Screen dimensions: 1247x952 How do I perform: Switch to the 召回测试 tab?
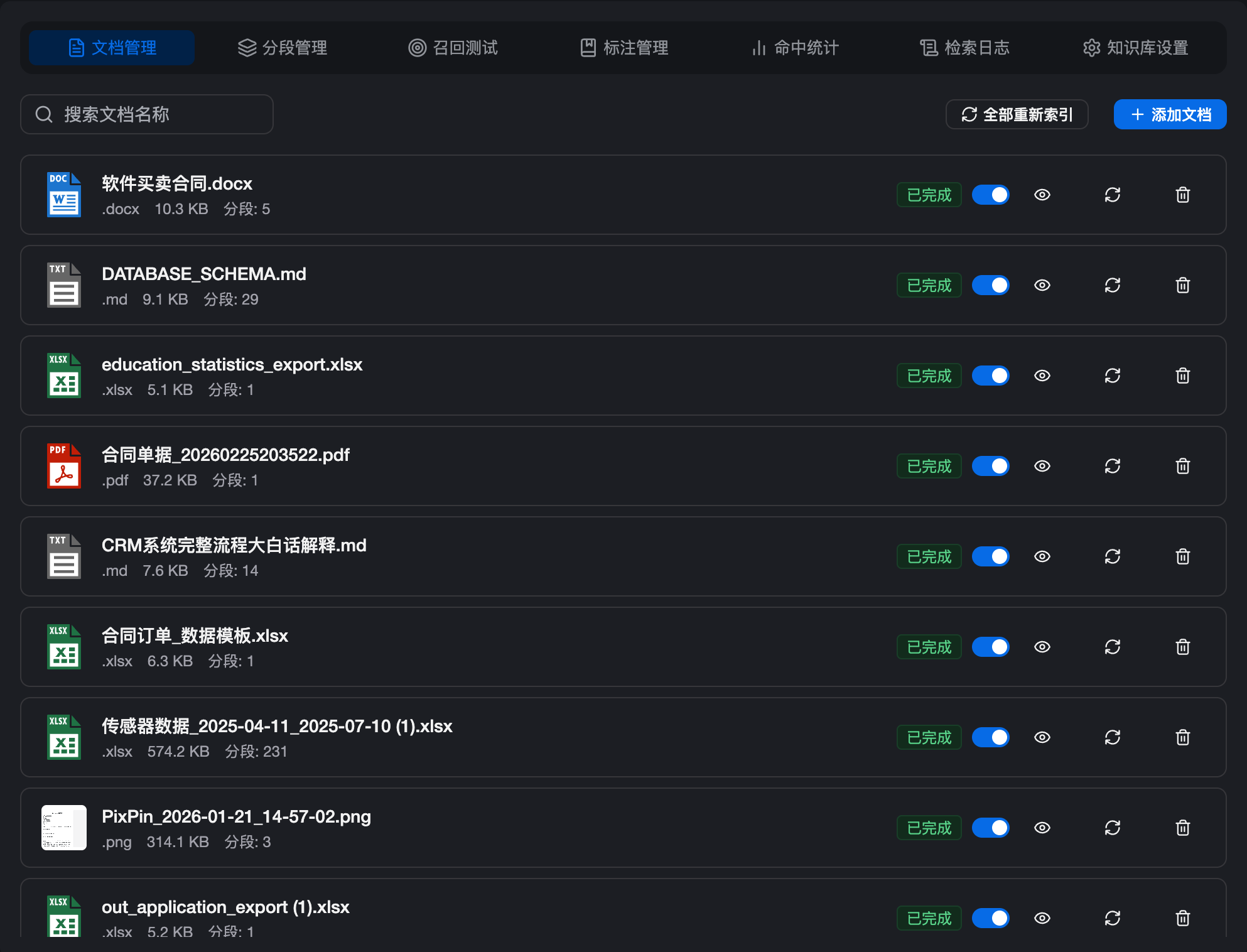453,47
